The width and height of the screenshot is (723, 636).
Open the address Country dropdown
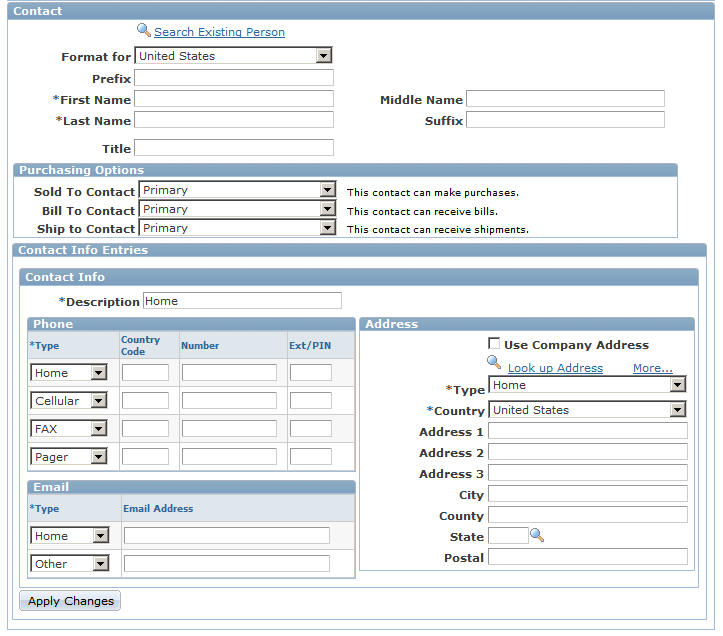pos(587,410)
